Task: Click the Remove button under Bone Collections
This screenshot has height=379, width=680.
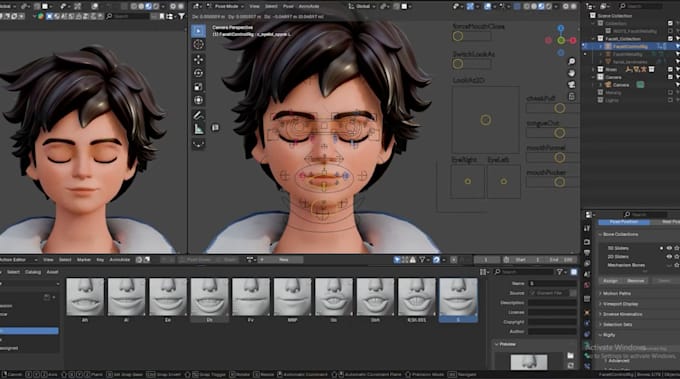Action: pos(636,281)
